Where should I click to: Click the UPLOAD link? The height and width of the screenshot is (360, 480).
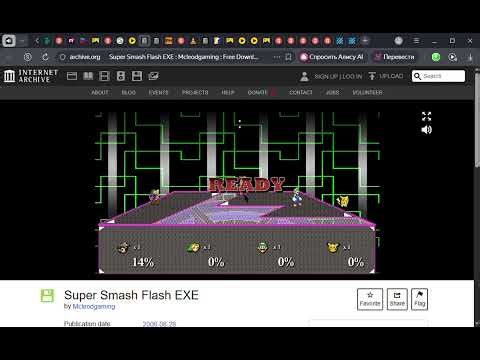(x=391, y=76)
